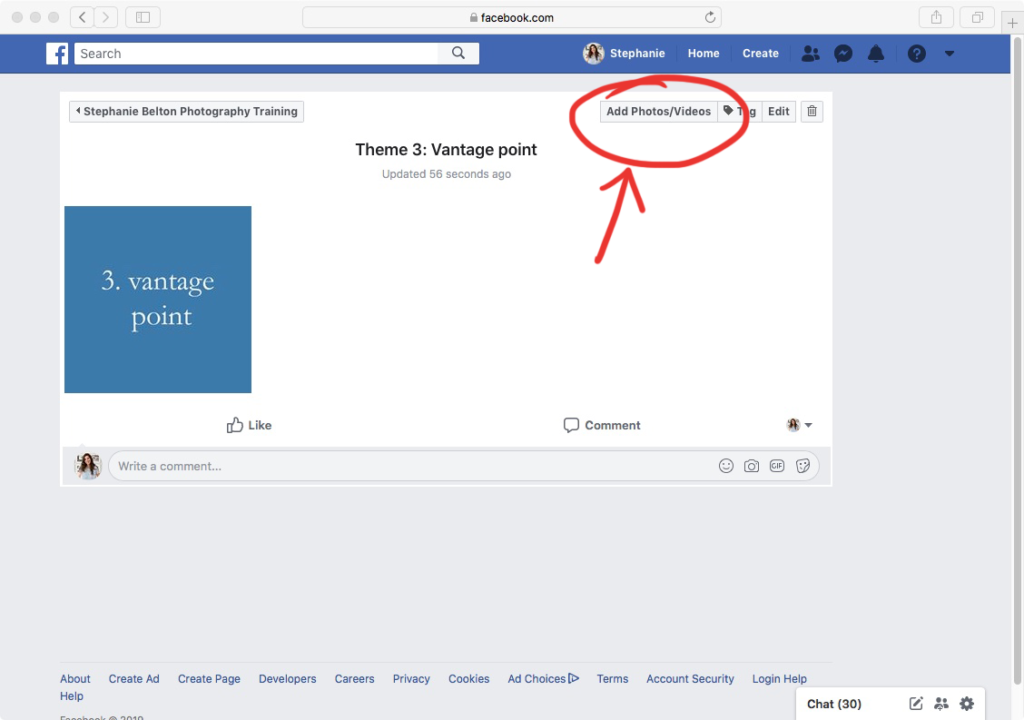The image size is (1024, 720).
Task: Open Quick Help question mark icon
Action: click(x=916, y=54)
